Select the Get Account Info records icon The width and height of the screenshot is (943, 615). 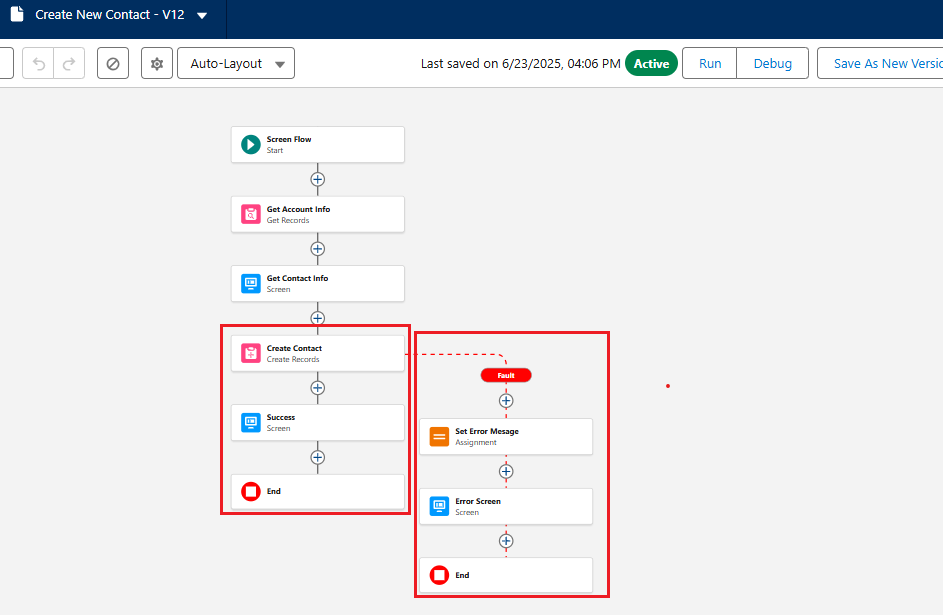coord(251,214)
